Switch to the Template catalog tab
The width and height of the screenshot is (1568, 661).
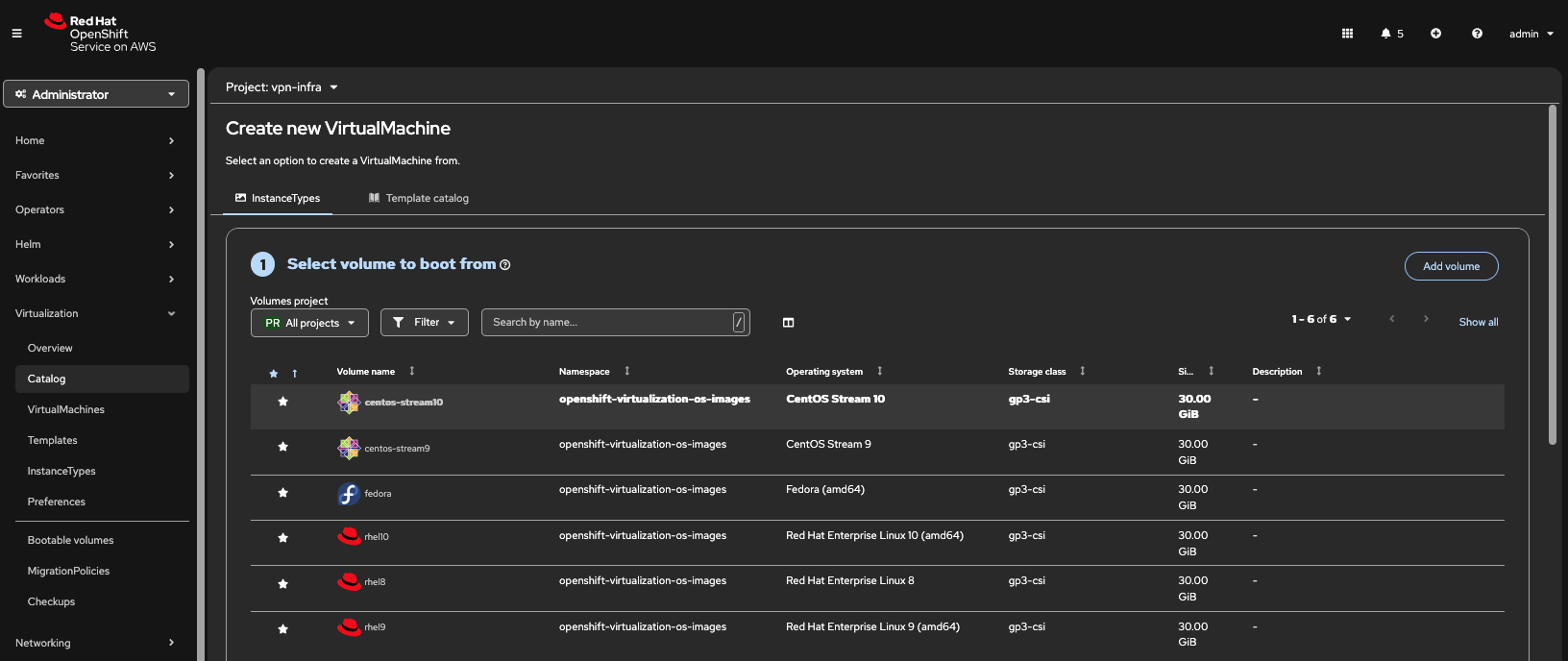pyautogui.click(x=419, y=198)
